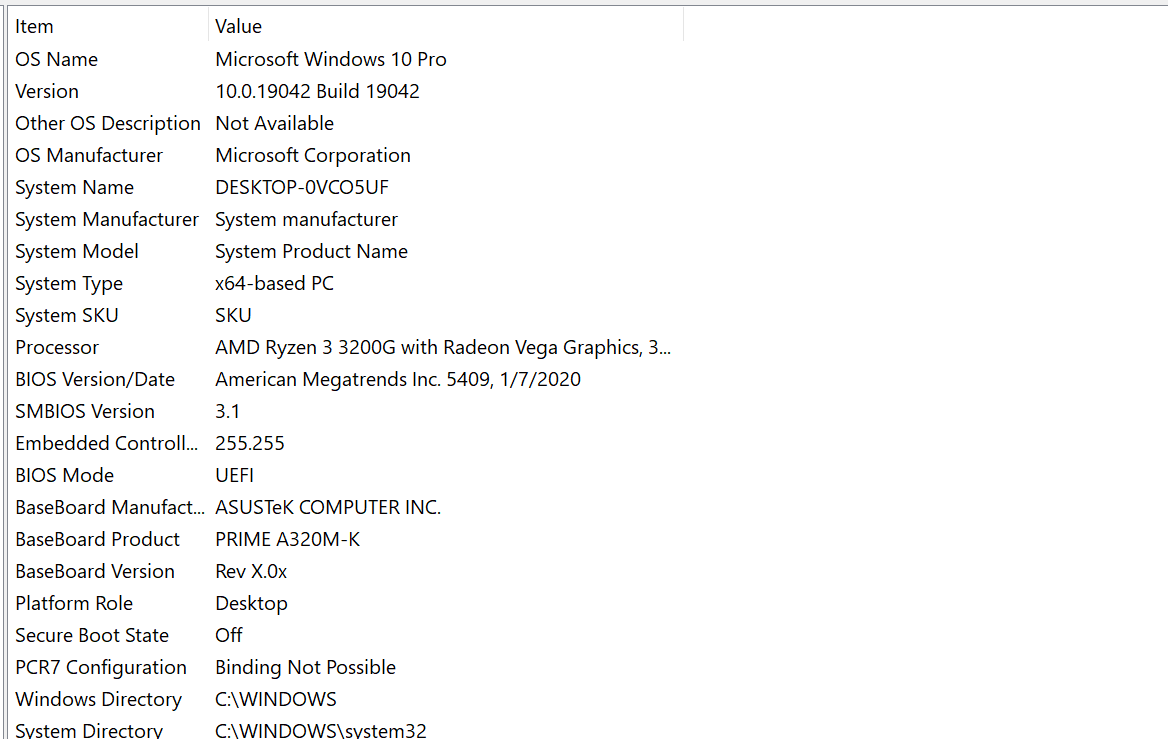This screenshot has width=1168, height=739.
Task: Select the Microsoft Corporation value
Action: point(313,156)
